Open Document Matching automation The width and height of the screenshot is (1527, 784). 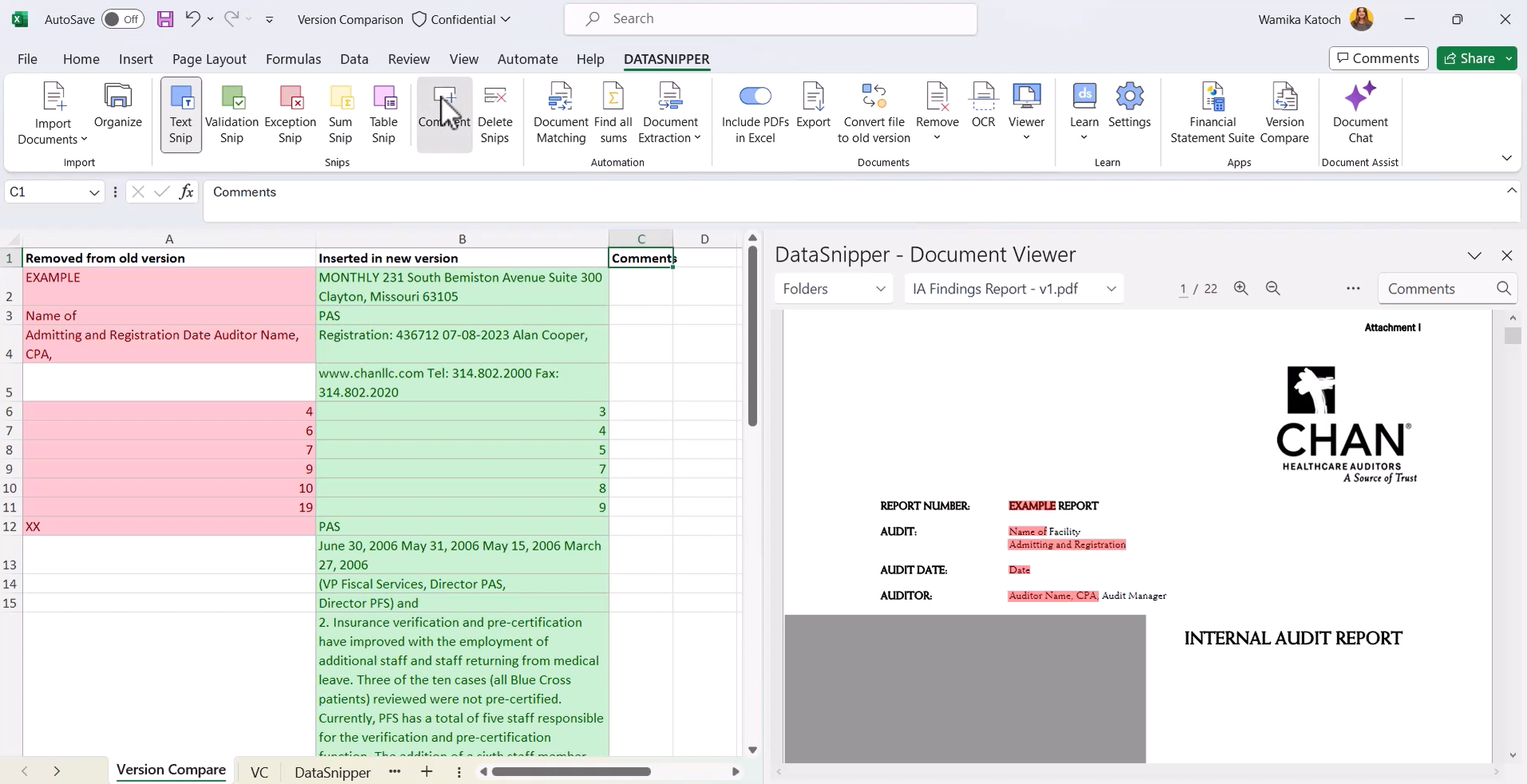coord(560,112)
